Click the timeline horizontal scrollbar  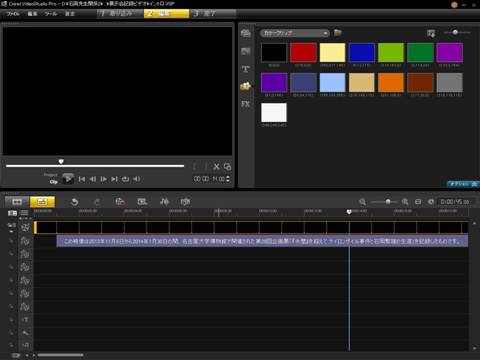(60, 355)
